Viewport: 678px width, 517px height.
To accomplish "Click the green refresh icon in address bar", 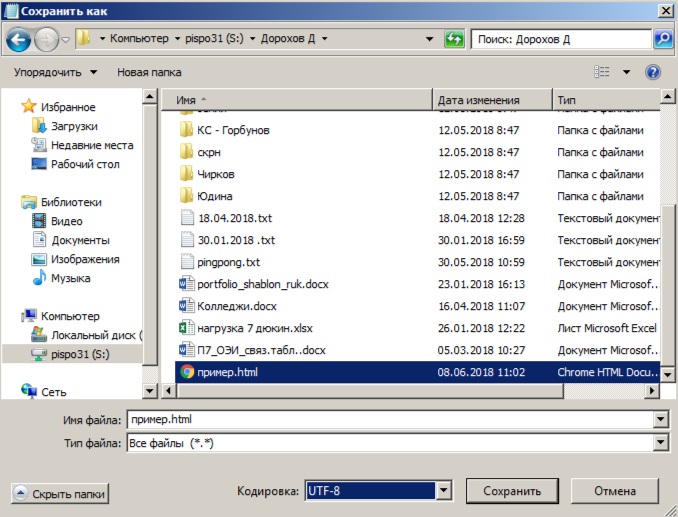I will click(454, 39).
